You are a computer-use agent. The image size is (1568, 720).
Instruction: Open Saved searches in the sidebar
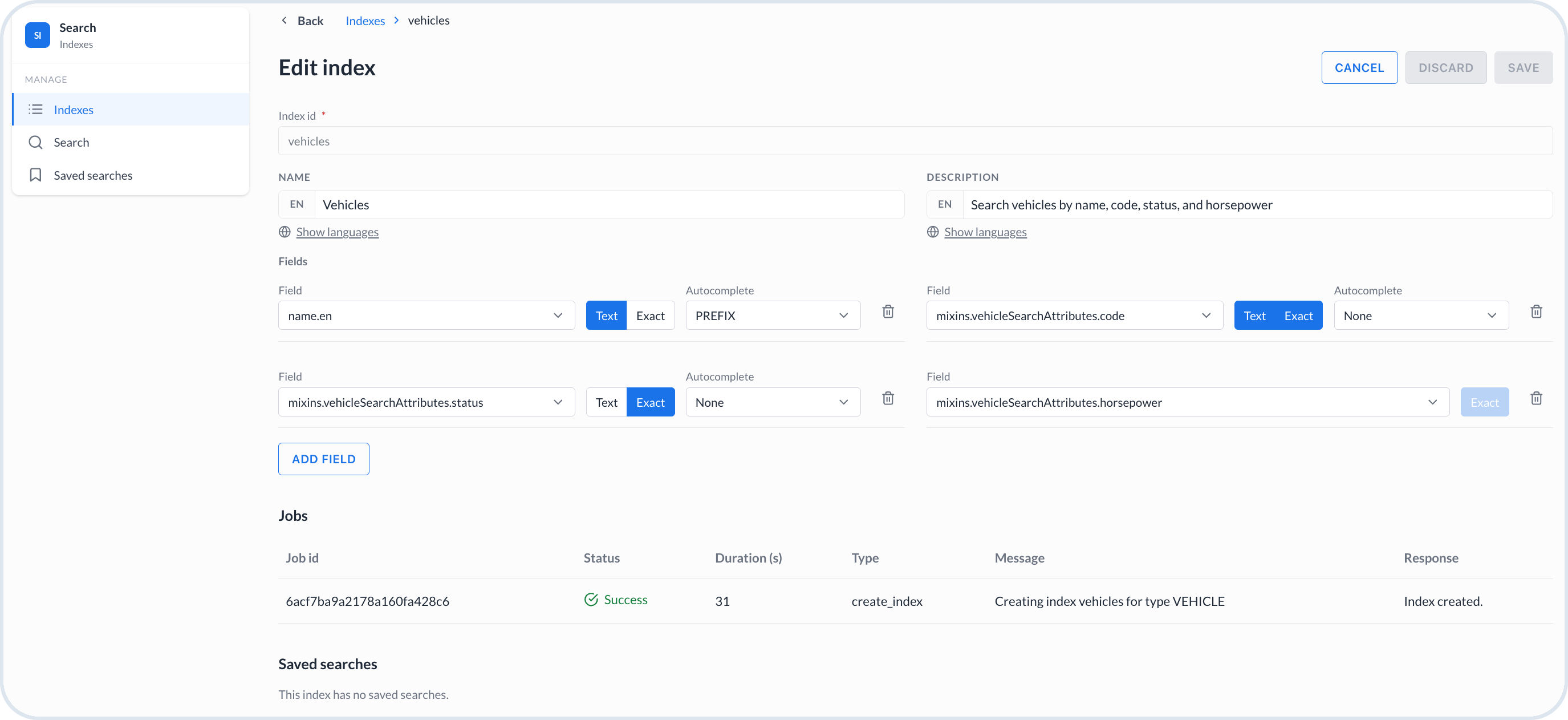[131, 175]
